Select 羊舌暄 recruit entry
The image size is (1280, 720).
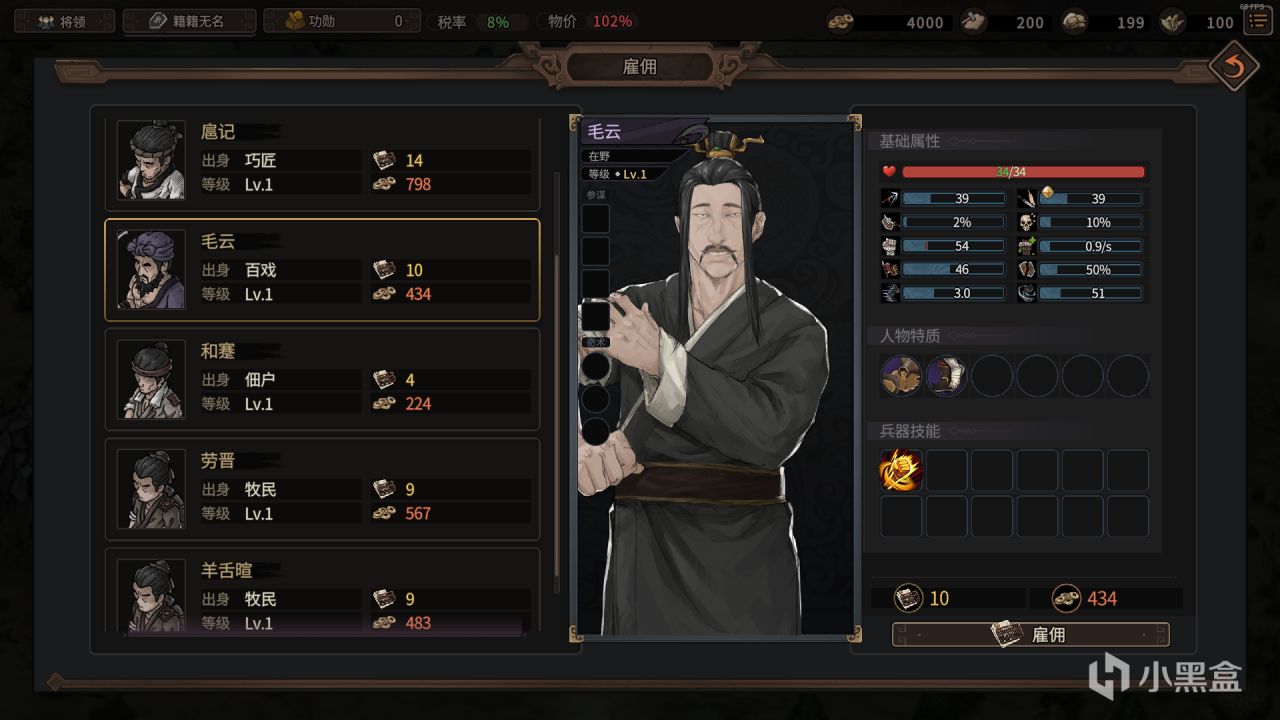(322, 592)
